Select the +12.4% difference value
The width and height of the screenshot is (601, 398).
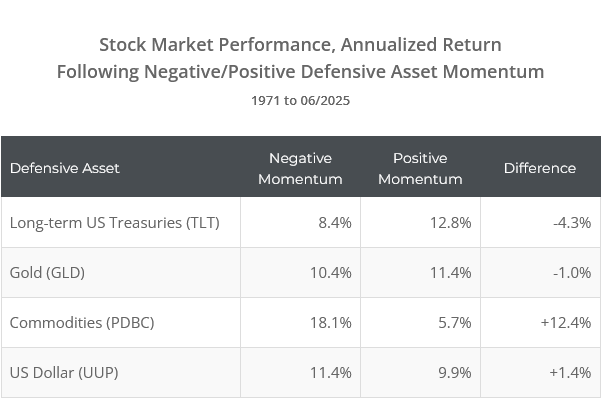tap(566, 323)
